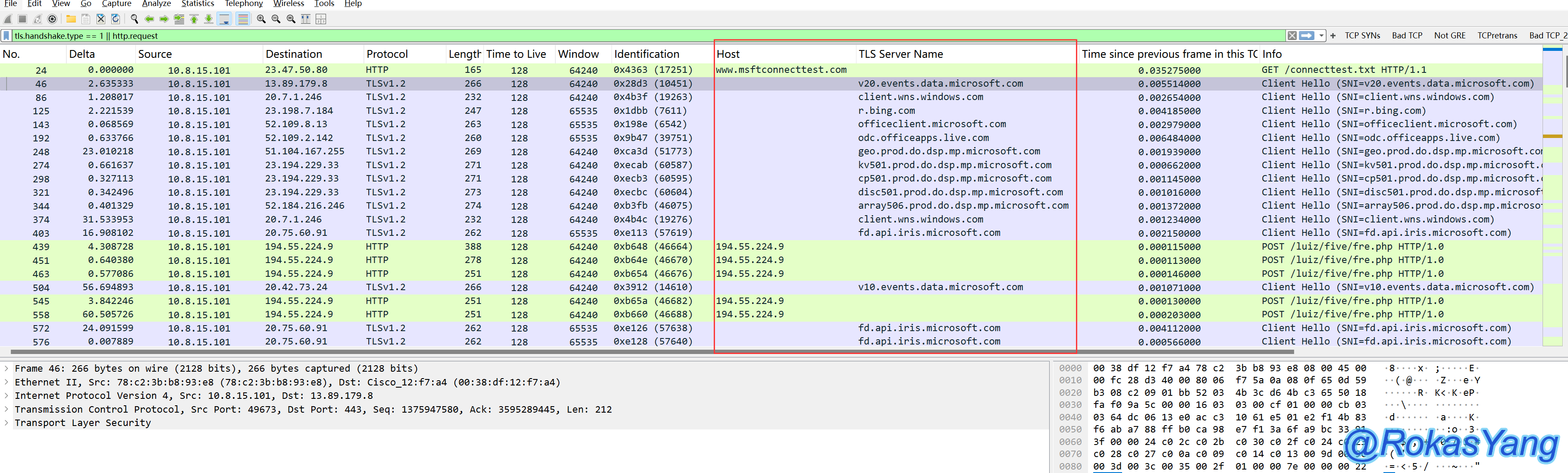Zoom in the packet list text
The height and width of the screenshot is (473, 1568).
261,19
